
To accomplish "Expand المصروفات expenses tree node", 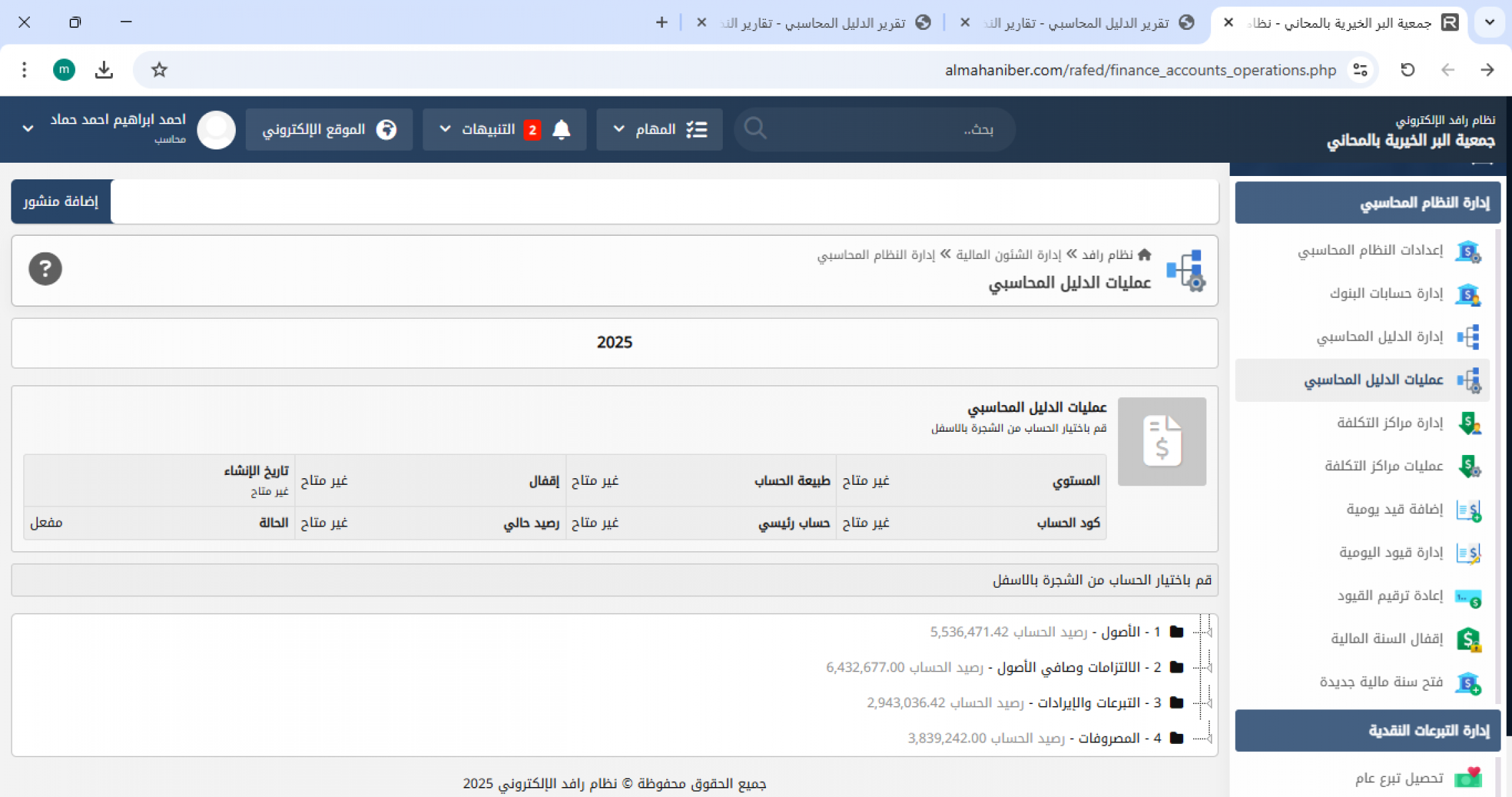I will click(x=1208, y=738).
